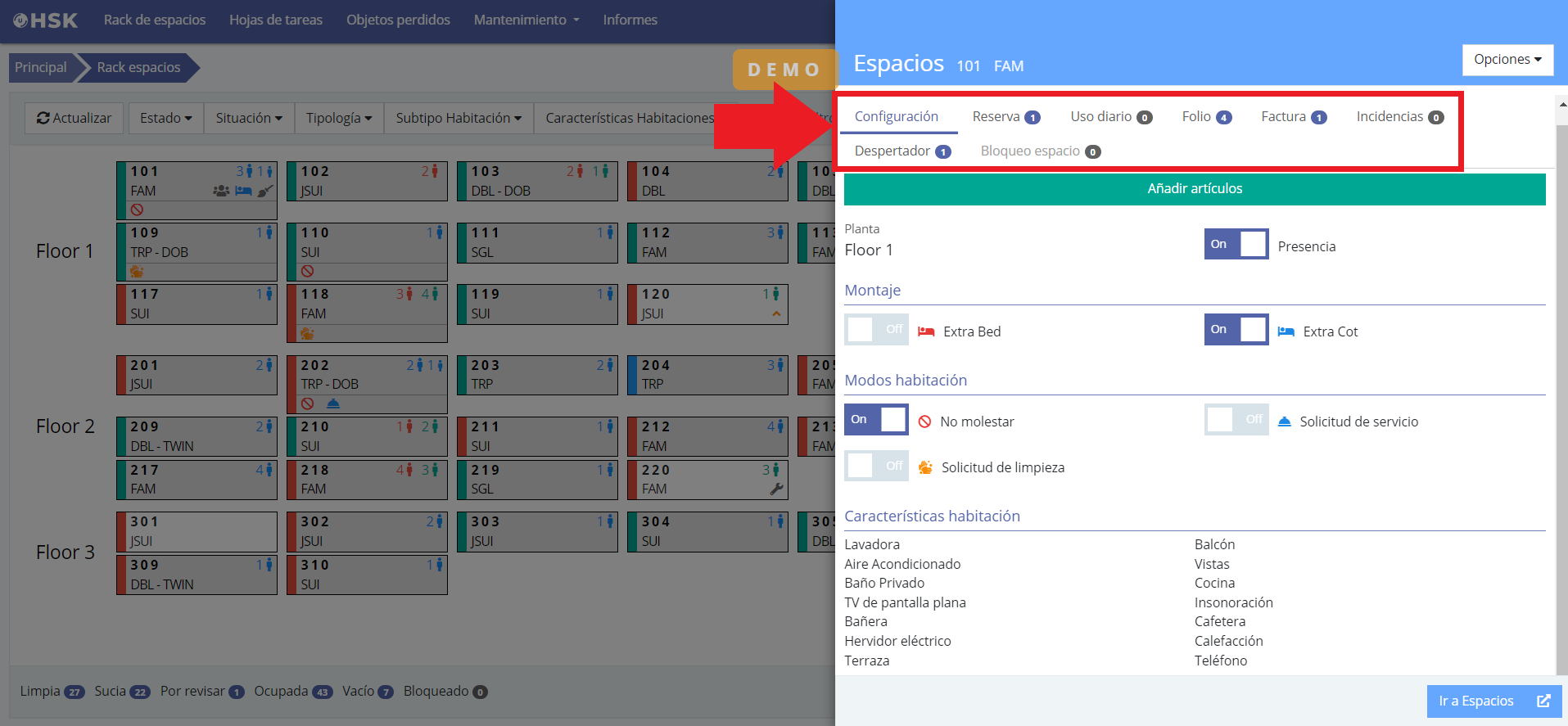Open the Mantenimiento menu dropdown
The image size is (1568, 726).
click(526, 20)
